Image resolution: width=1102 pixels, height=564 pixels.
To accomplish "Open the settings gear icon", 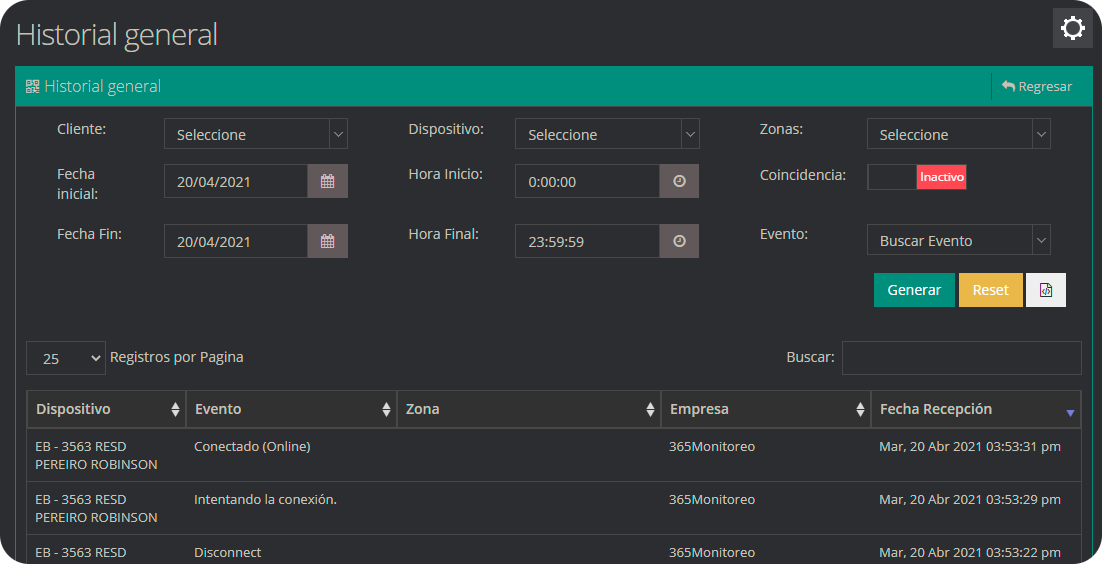I will [1072, 28].
